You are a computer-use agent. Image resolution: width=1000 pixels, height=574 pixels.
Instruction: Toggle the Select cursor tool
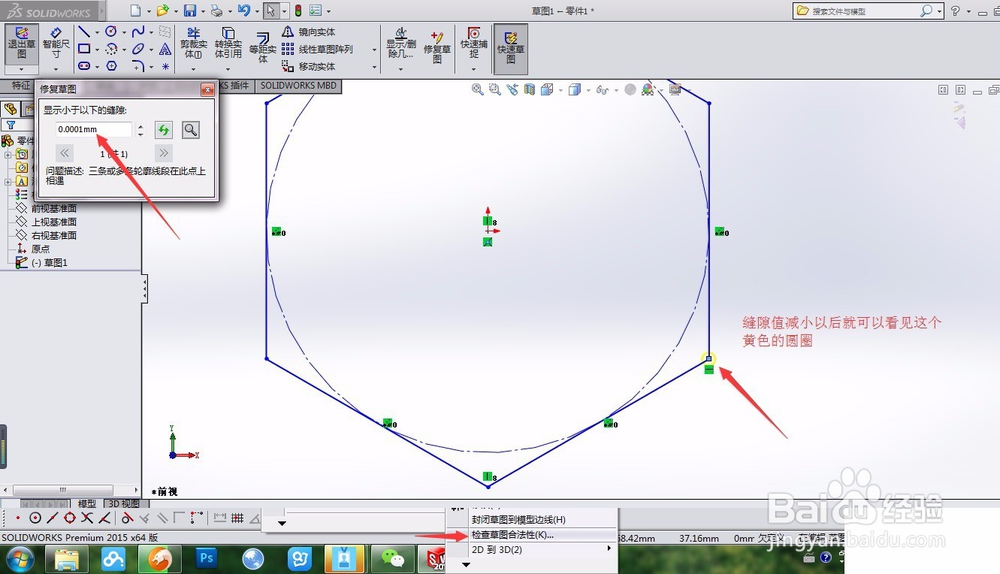pyautogui.click(x=270, y=10)
